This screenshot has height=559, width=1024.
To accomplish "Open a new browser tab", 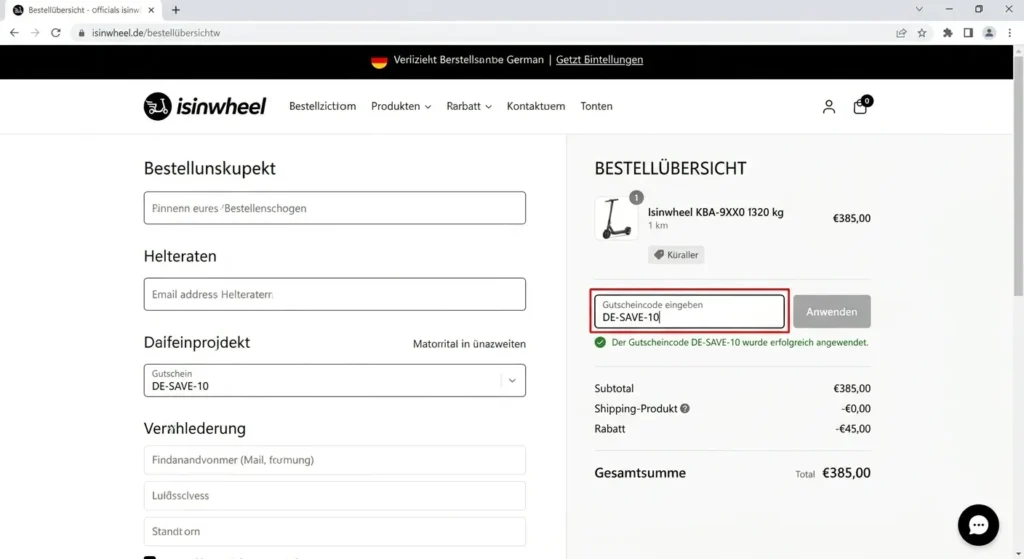I will tap(176, 10).
